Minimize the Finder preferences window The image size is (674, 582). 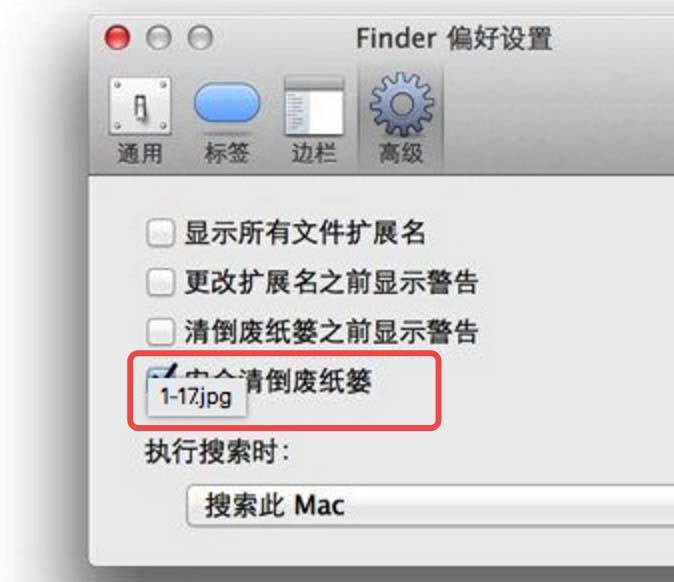[x=159, y=37]
